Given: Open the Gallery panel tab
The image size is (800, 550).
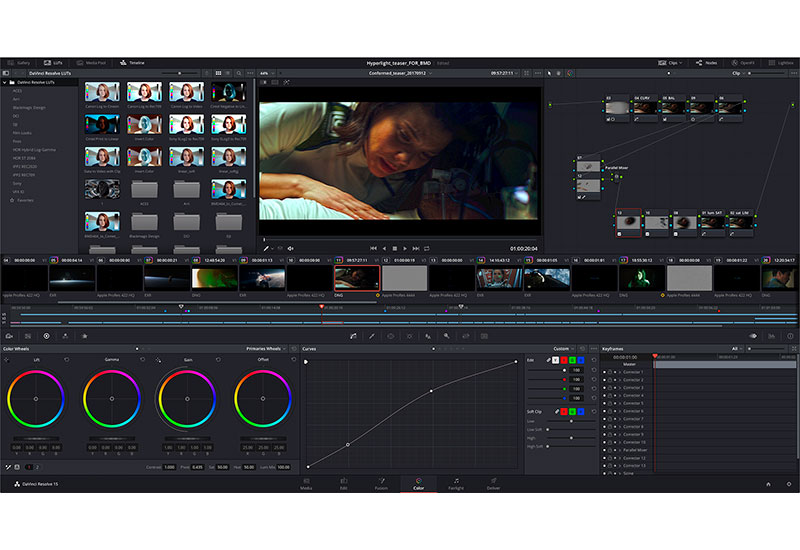Looking at the screenshot, I should 19,63.
